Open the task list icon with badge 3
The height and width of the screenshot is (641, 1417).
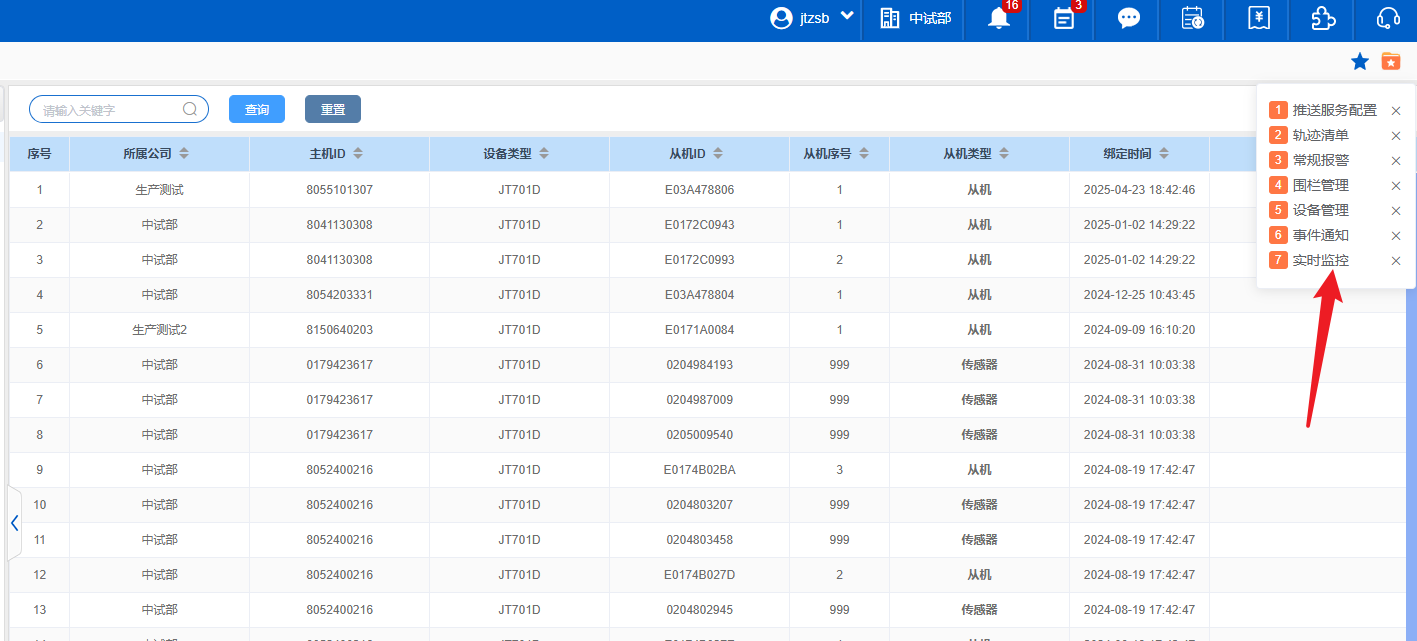coord(1064,19)
